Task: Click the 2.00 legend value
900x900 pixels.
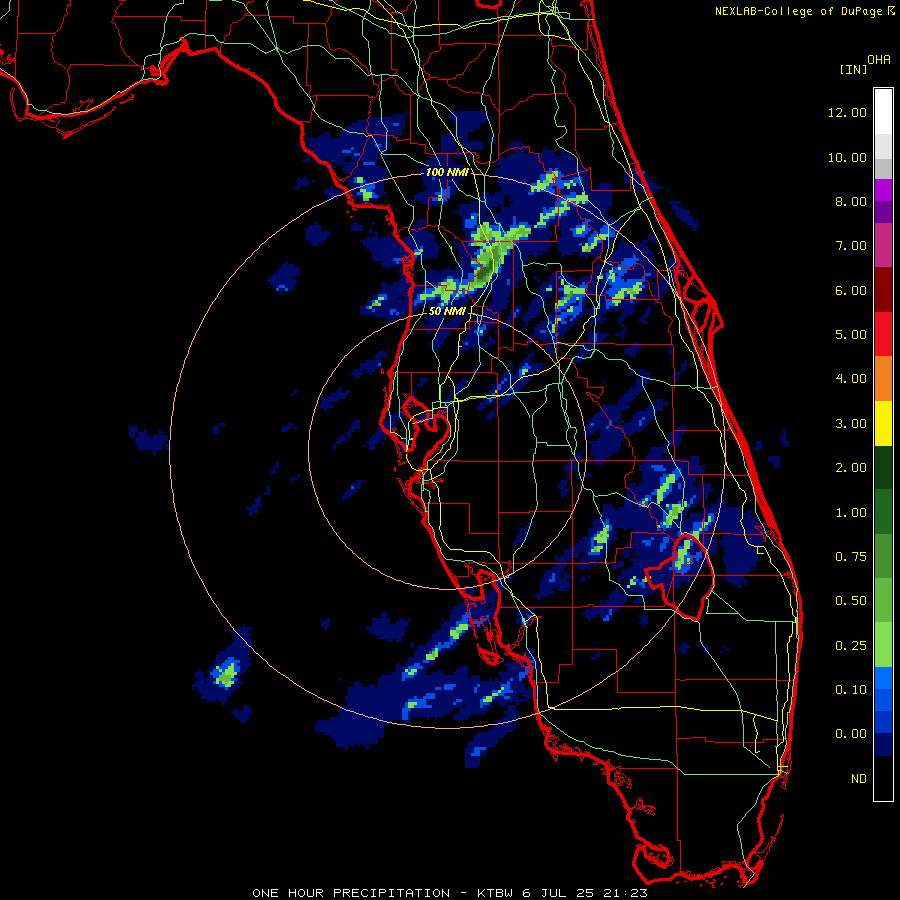Action: coord(851,468)
